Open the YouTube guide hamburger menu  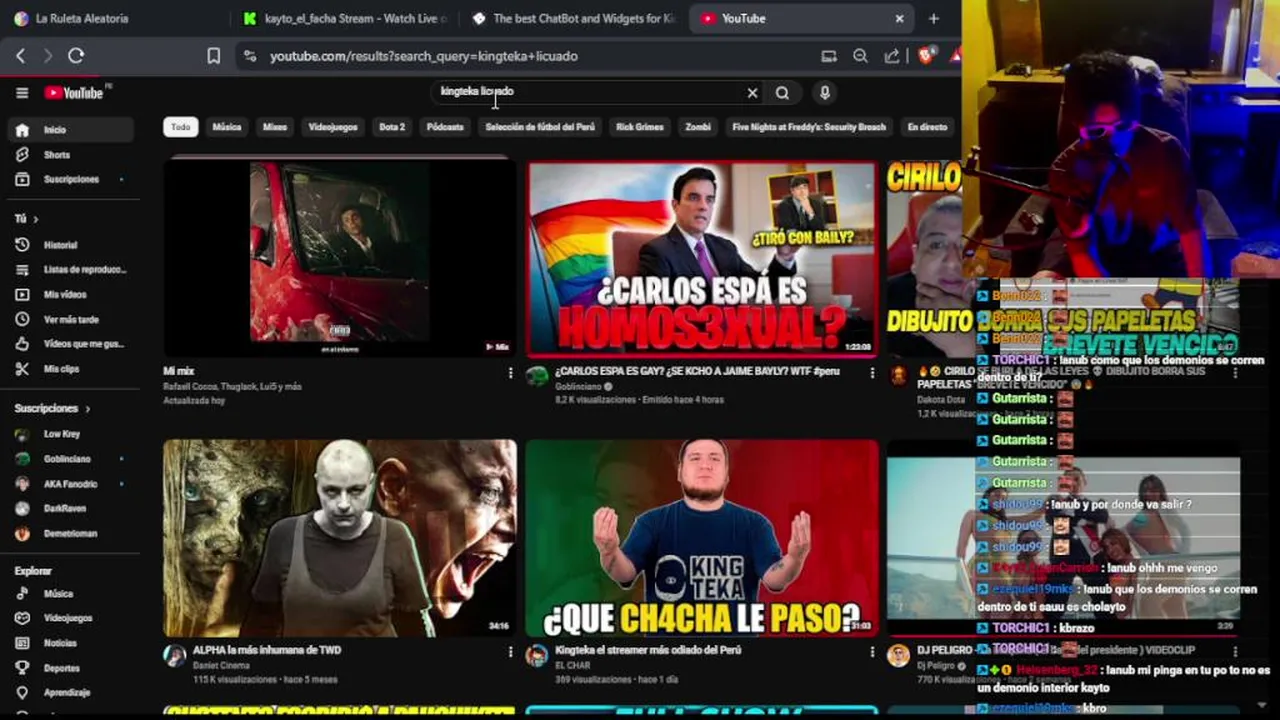(x=22, y=93)
